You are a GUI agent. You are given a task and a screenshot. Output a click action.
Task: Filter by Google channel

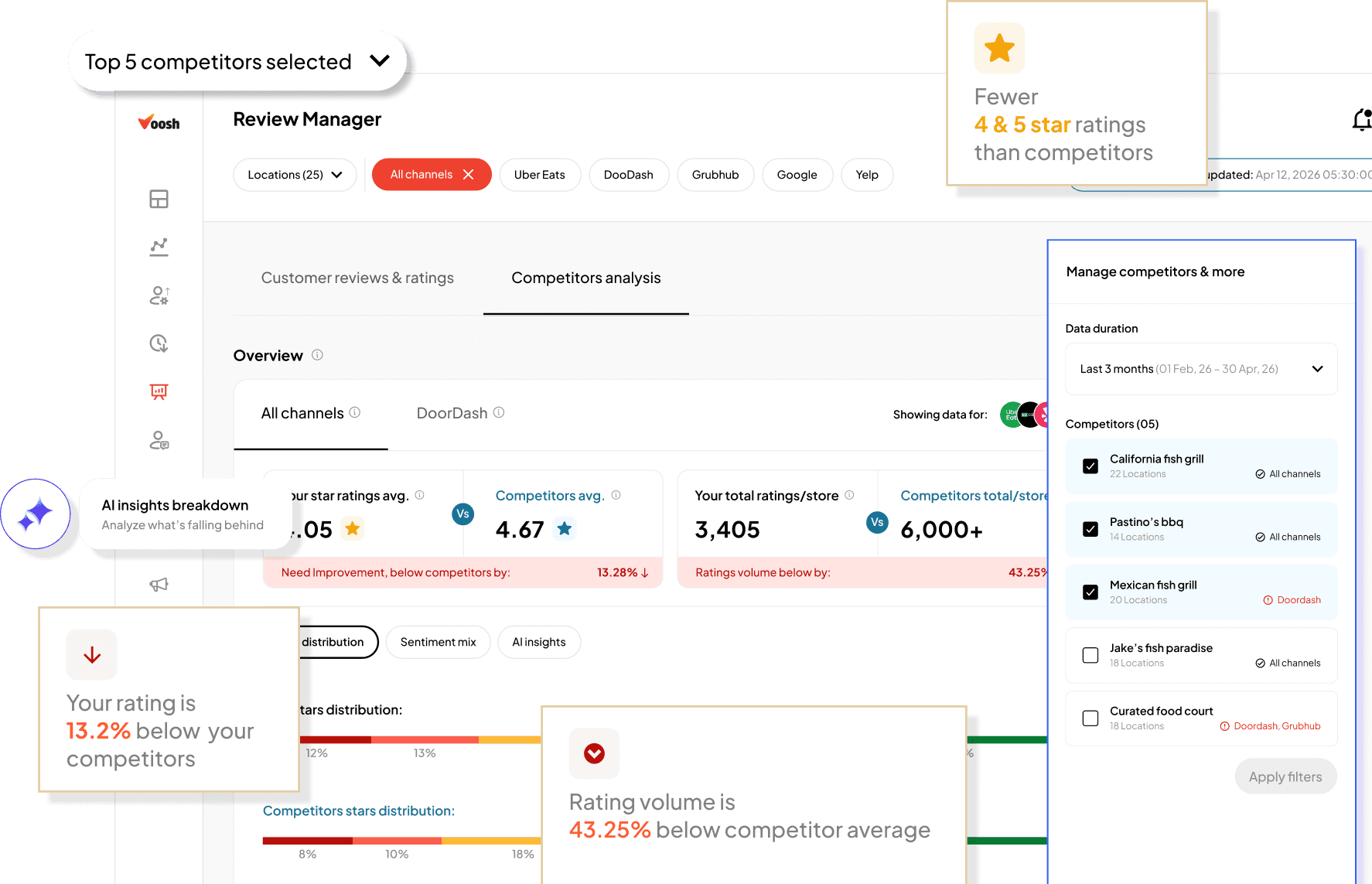797,175
